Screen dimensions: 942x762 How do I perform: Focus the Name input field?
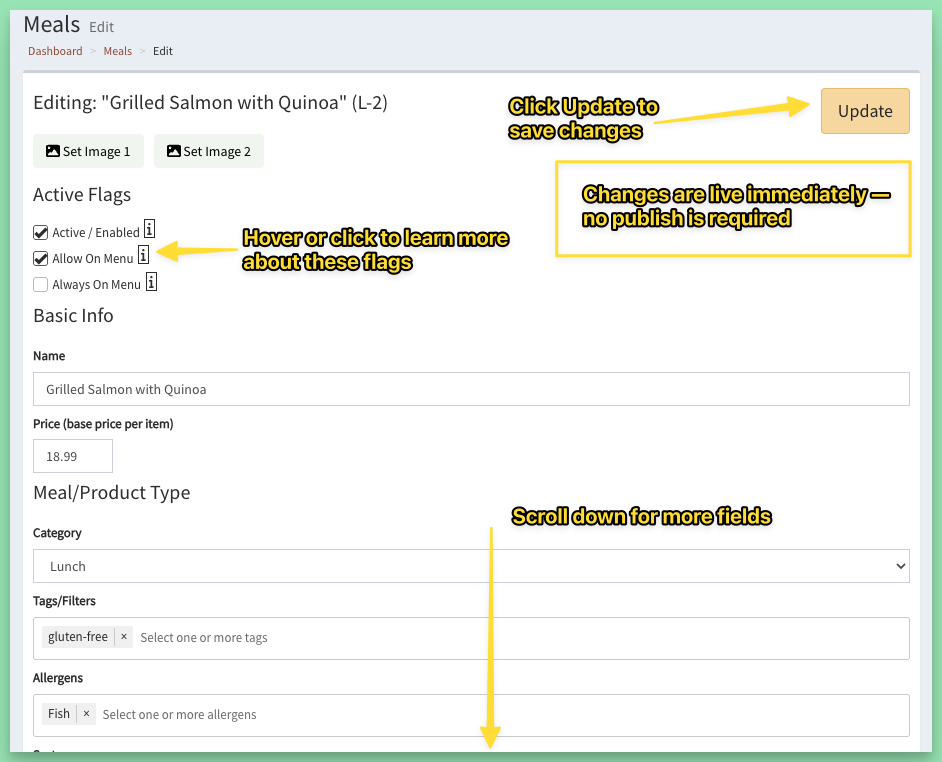coord(471,389)
